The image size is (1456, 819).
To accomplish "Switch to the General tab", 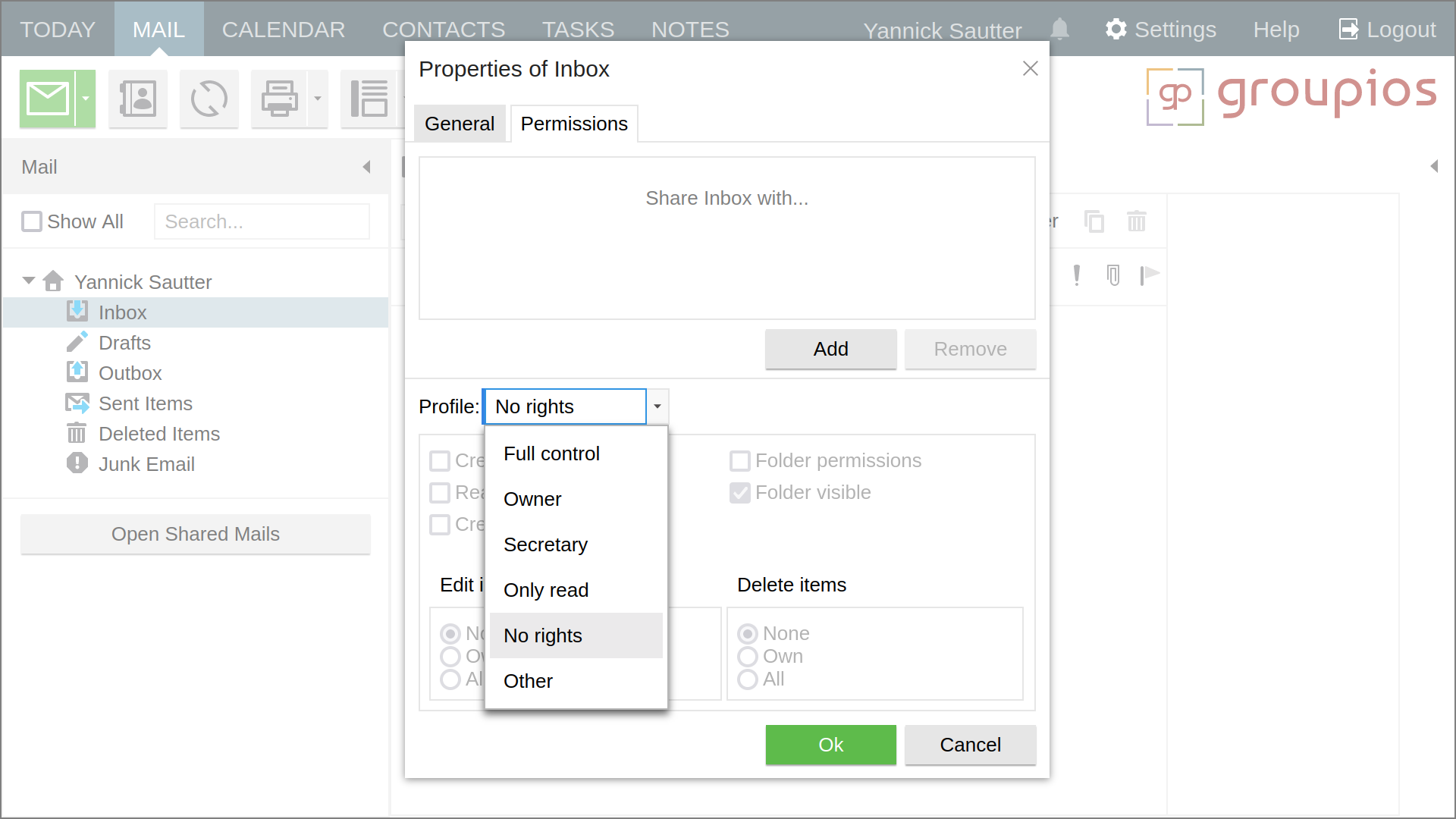I will pyautogui.click(x=459, y=124).
